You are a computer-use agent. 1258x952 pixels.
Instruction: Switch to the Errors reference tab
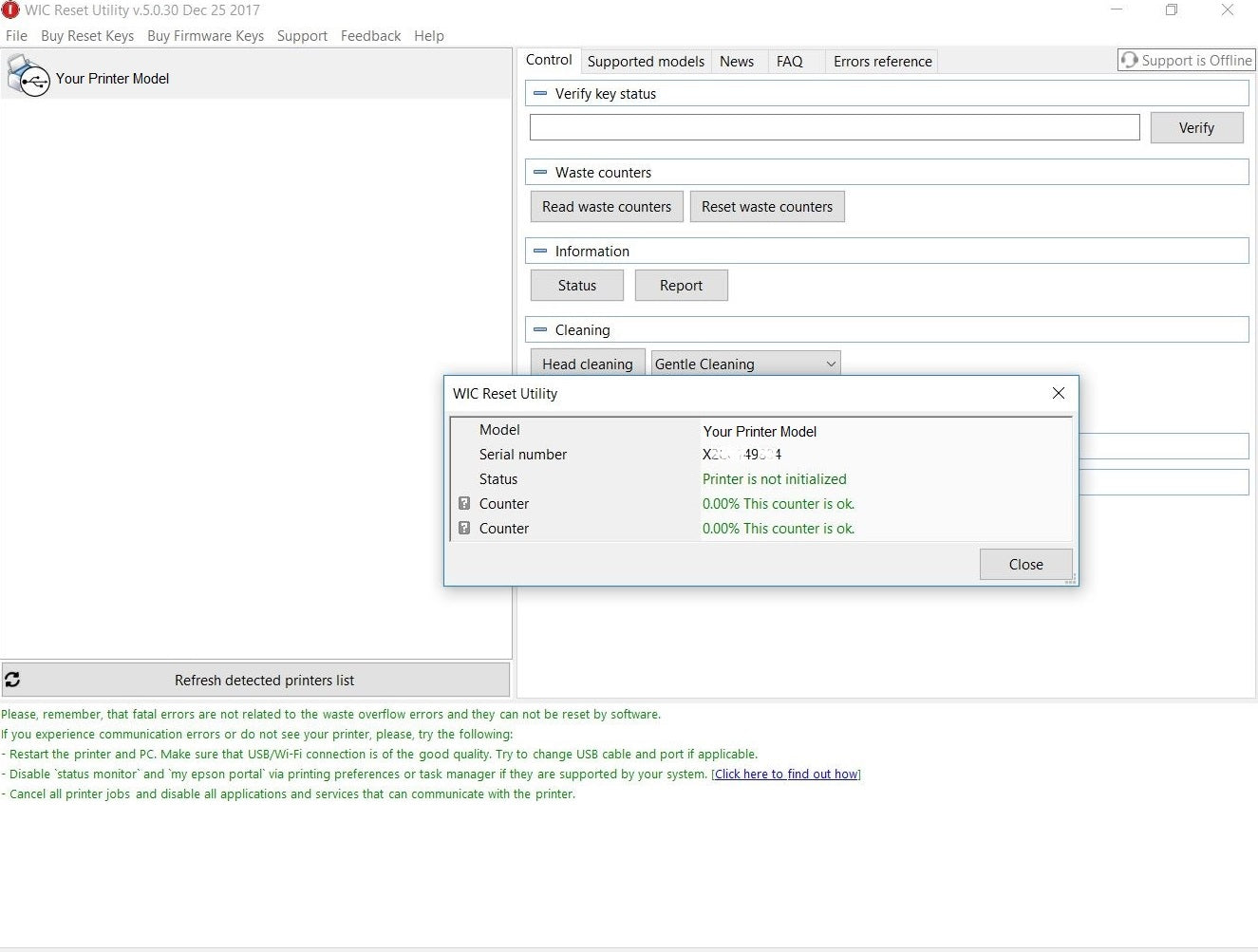pyautogui.click(x=882, y=61)
